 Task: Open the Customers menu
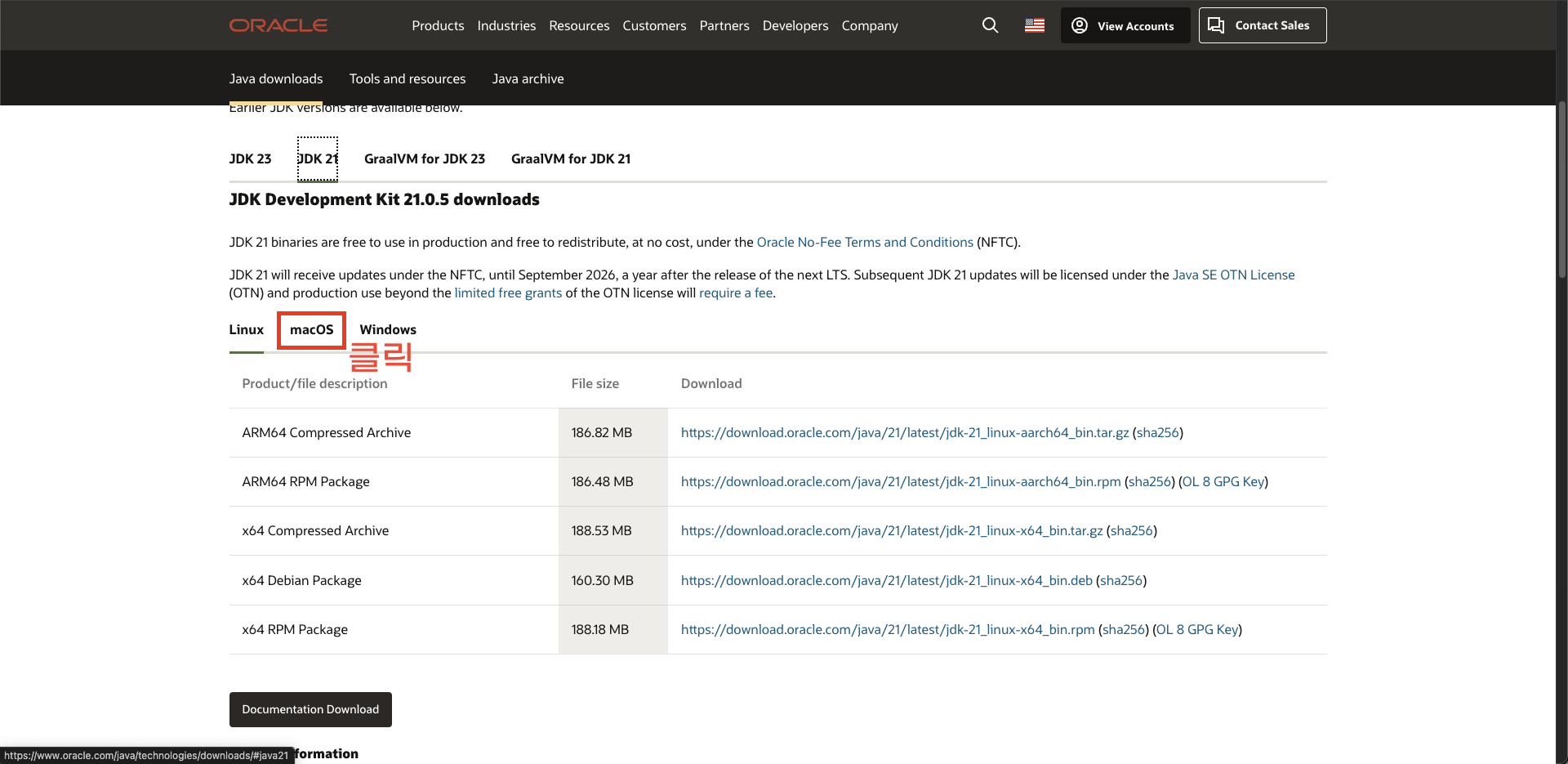pos(654,25)
